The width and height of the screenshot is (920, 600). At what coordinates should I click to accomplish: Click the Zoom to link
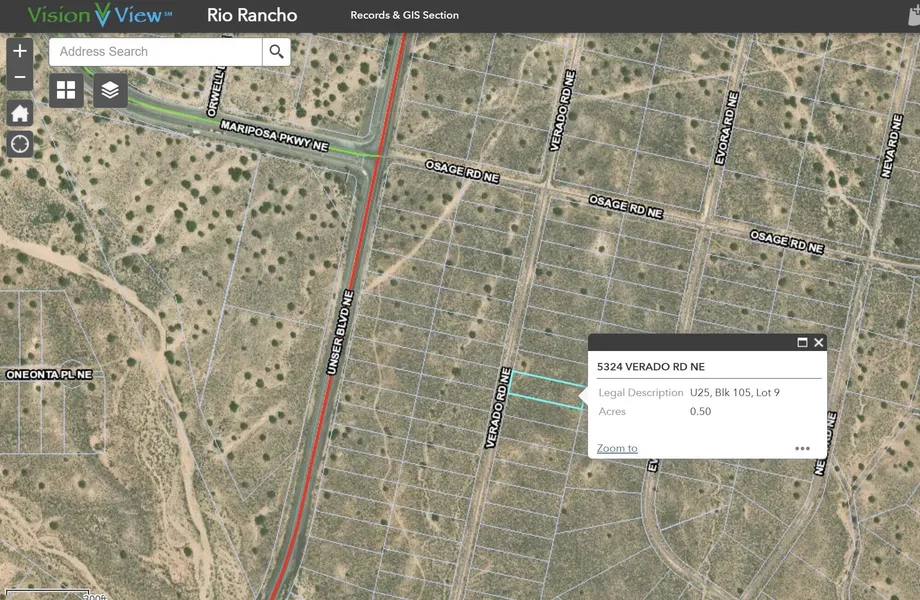(617, 448)
